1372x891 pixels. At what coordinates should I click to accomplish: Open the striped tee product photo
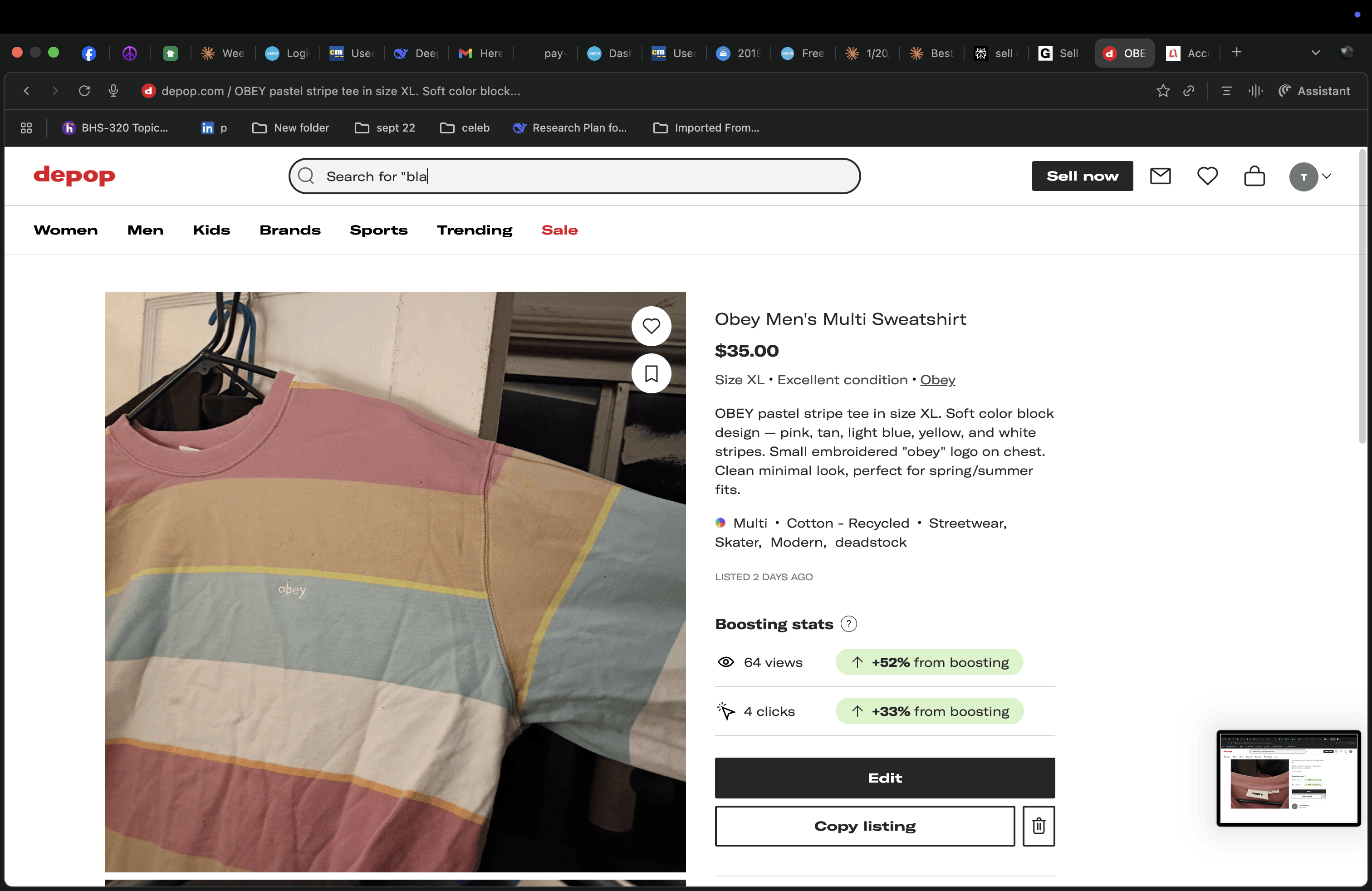click(x=396, y=582)
